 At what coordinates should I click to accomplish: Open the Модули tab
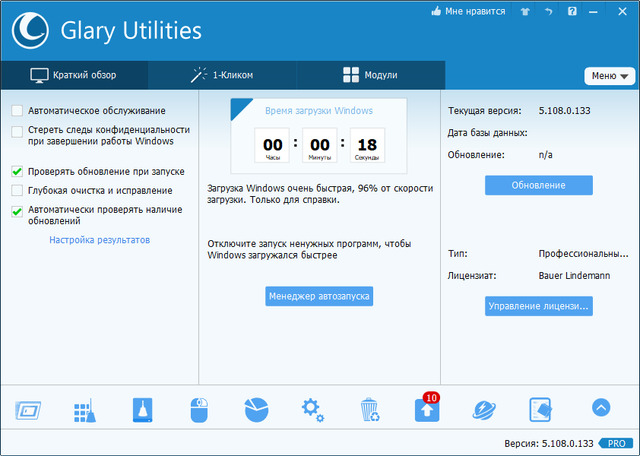point(370,75)
